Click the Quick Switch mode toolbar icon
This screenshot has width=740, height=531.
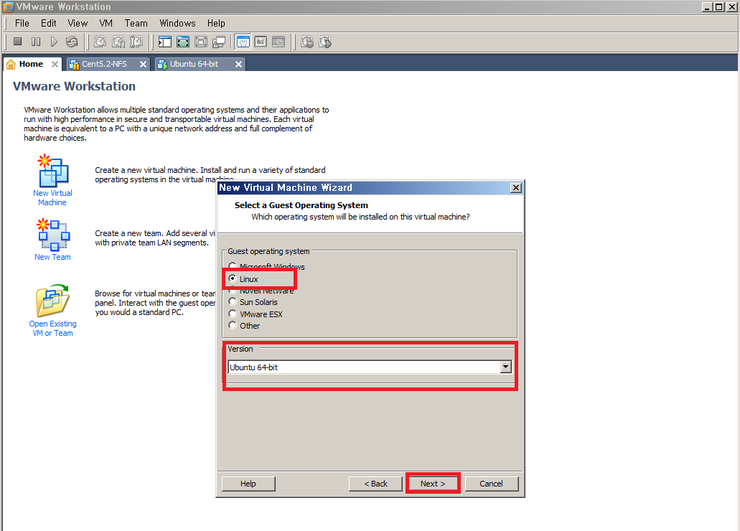point(201,42)
